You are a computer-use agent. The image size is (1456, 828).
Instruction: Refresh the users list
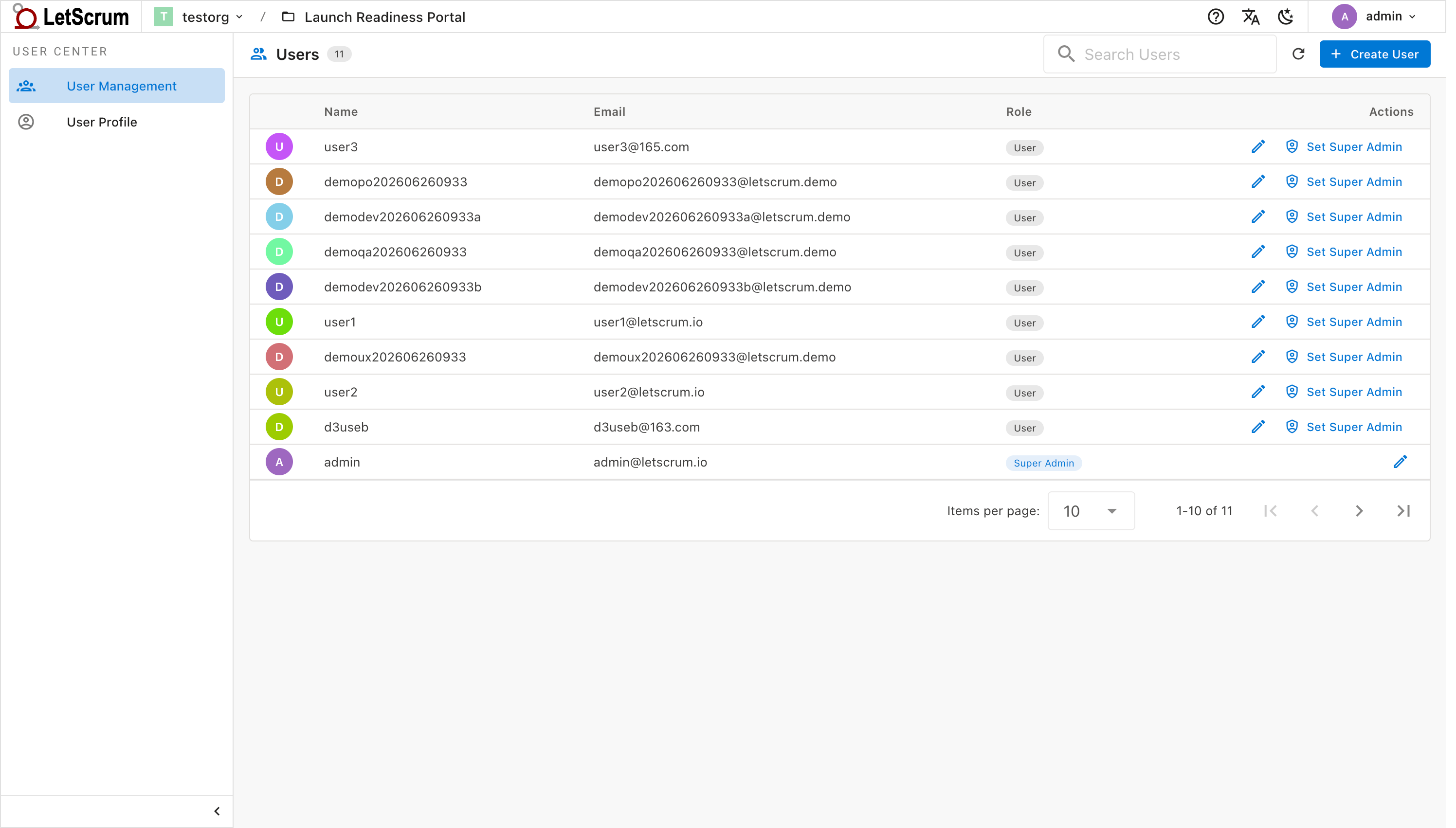point(1298,54)
